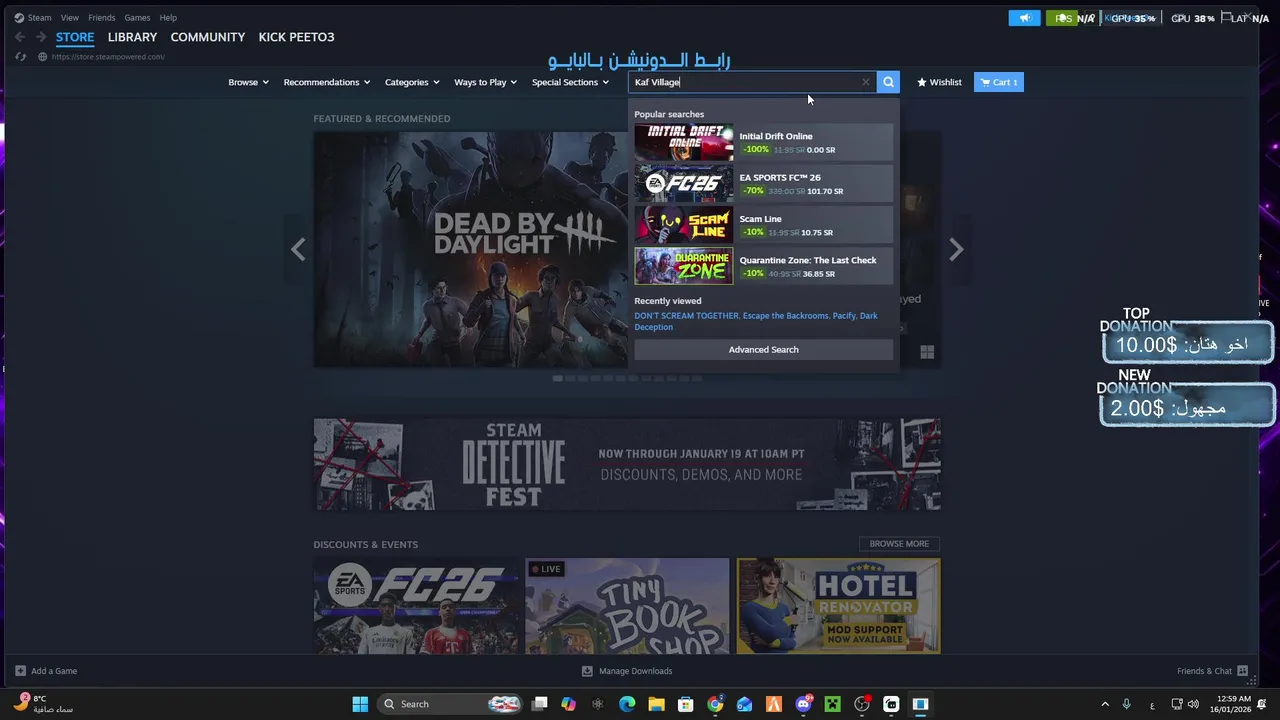Switch to the STORE tab

point(75,37)
